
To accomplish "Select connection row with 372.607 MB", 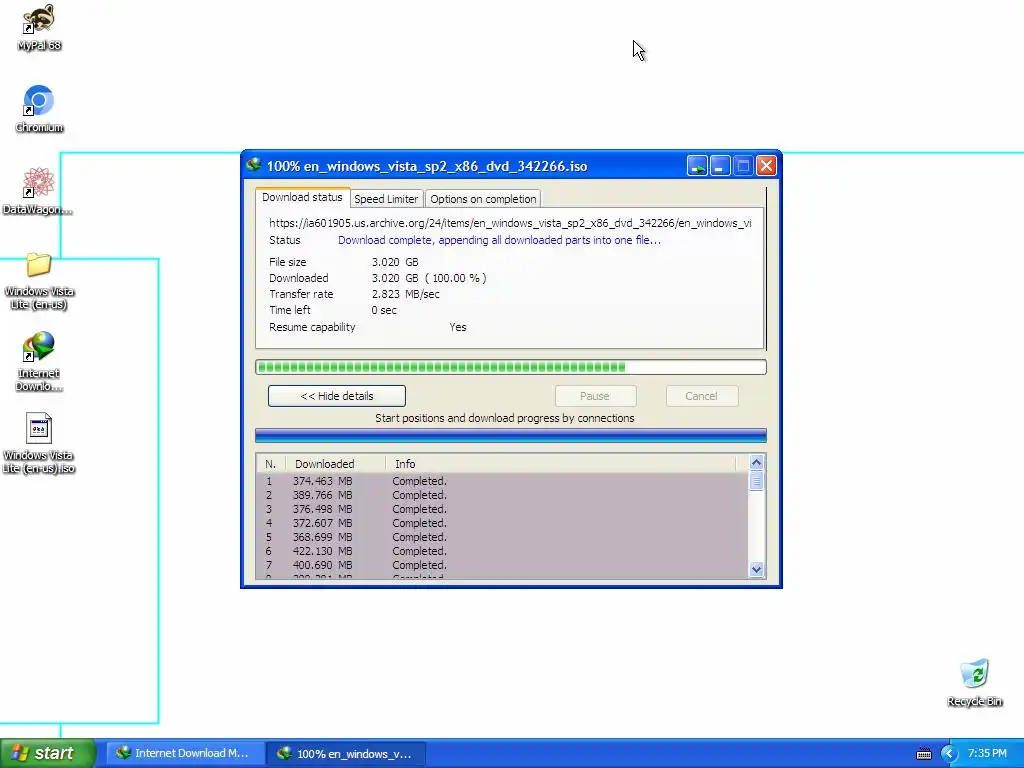I will [502, 523].
